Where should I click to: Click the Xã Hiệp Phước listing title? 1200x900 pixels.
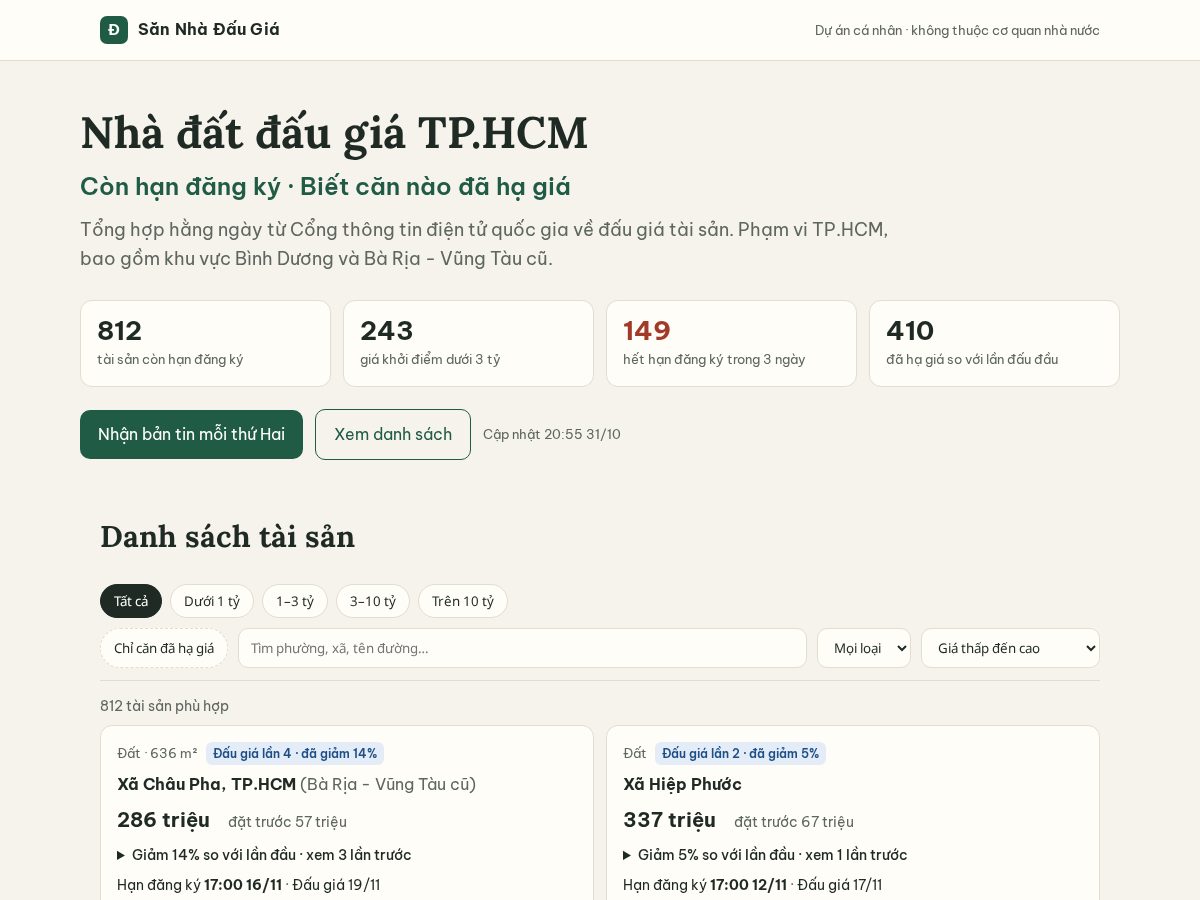(682, 784)
